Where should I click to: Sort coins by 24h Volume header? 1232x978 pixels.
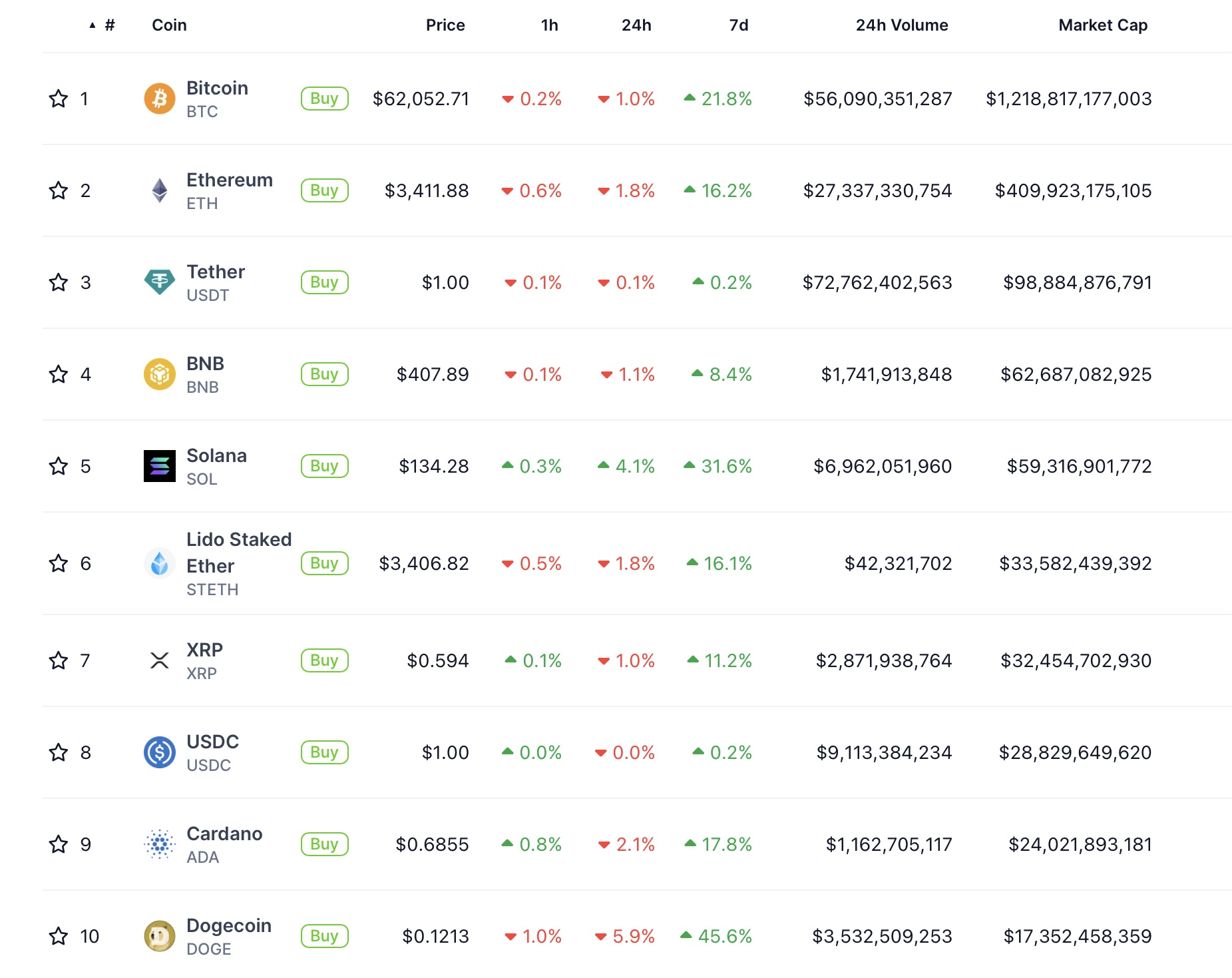[x=901, y=25]
